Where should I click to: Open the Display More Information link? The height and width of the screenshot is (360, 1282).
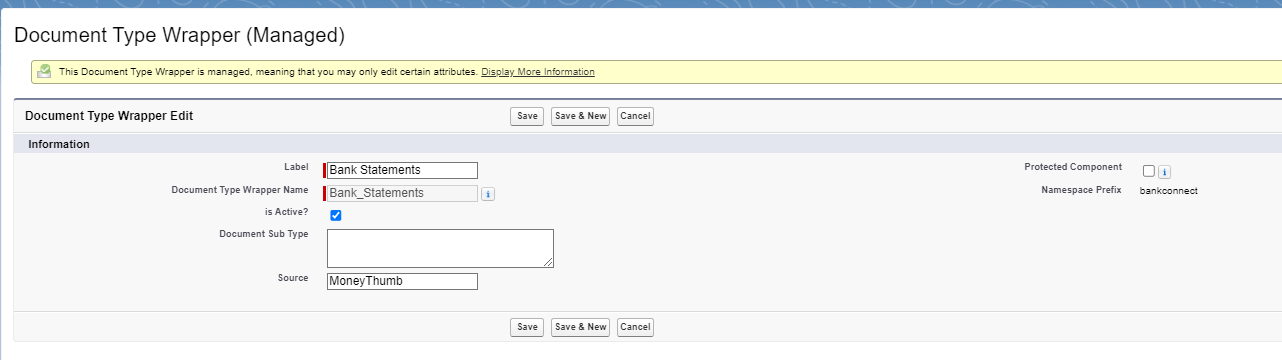tap(538, 72)
